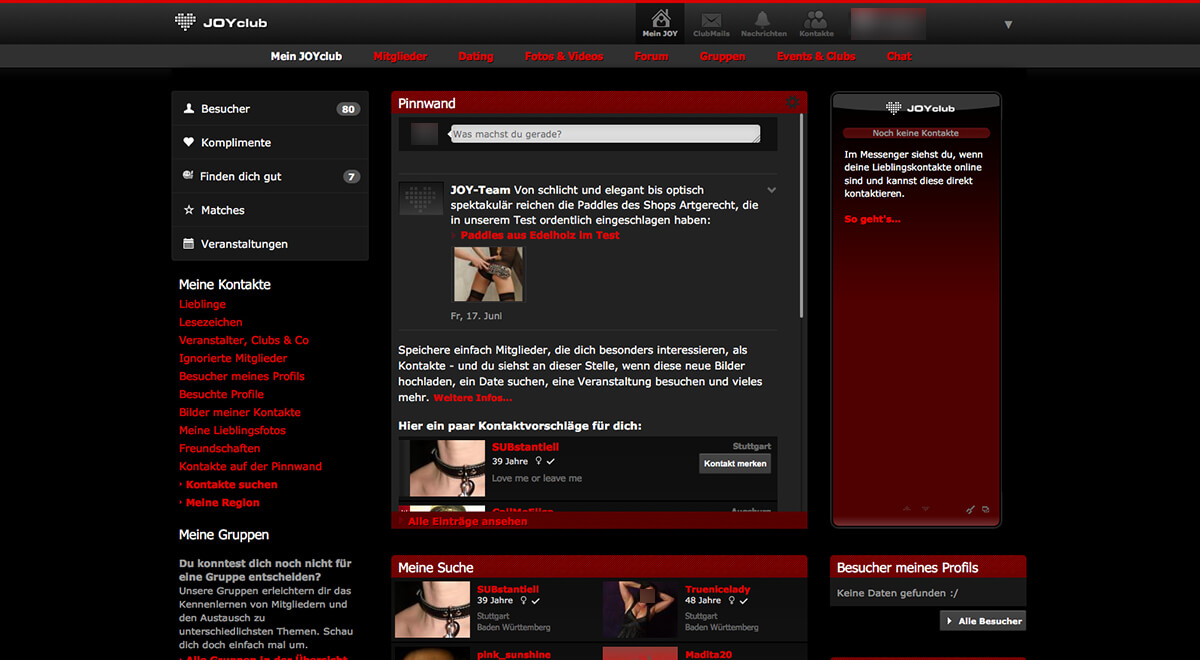Click the messenger JOYclub logo
The width and height of the screenshot is (1200, 660).
pos(920,108)
